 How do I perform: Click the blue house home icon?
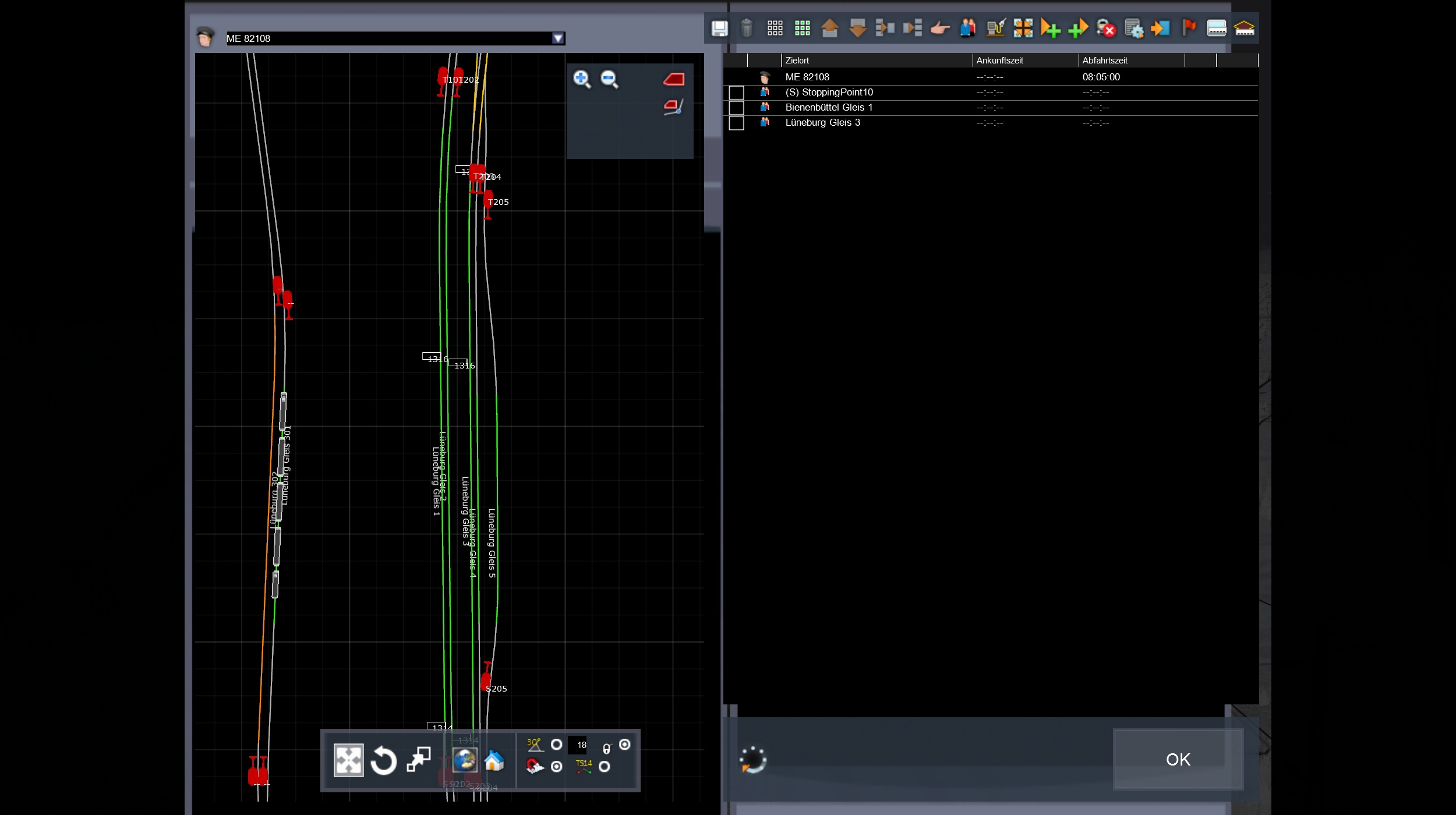494,760
